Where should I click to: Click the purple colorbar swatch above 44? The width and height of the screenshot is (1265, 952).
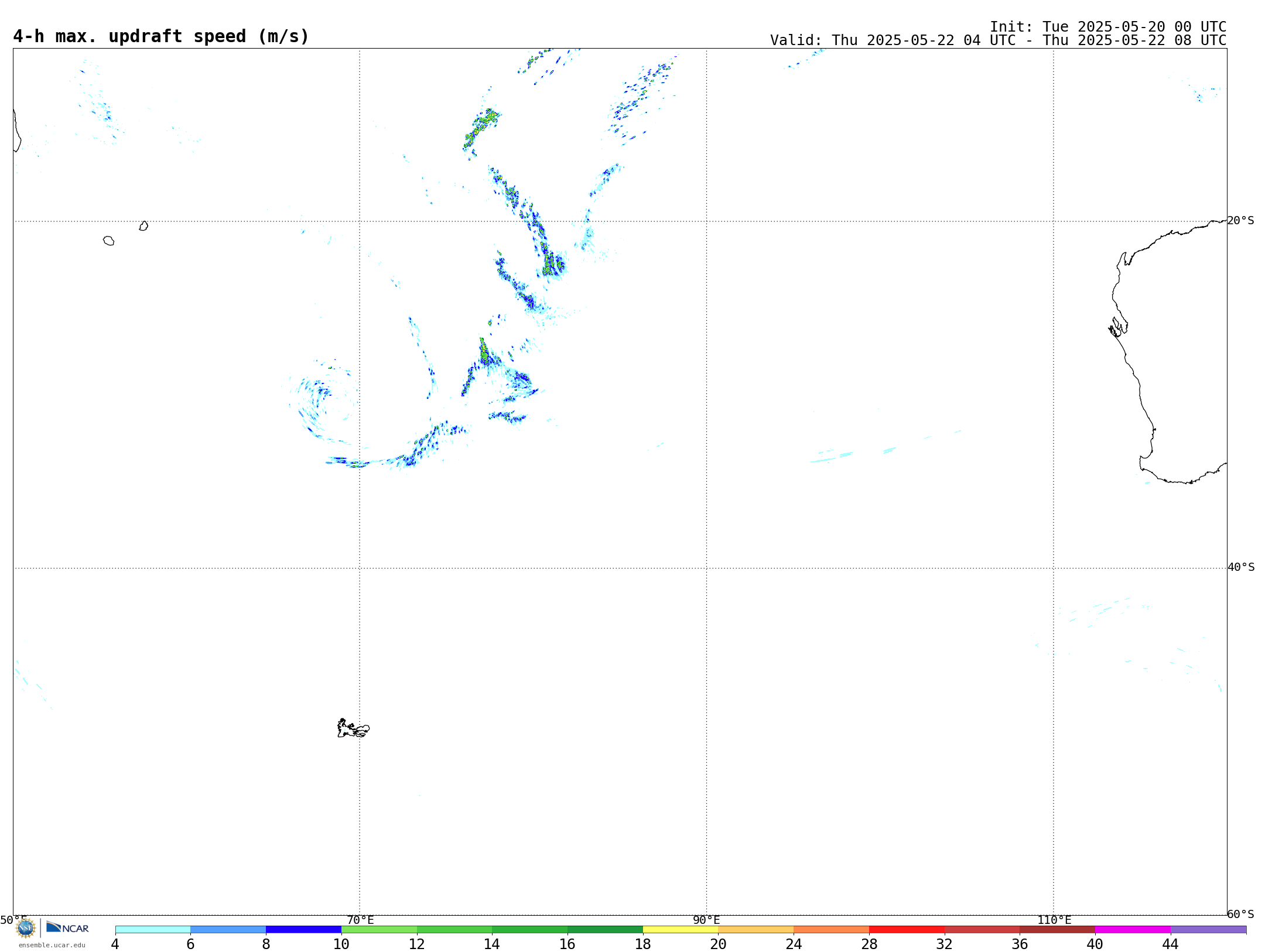point(1208,929)
